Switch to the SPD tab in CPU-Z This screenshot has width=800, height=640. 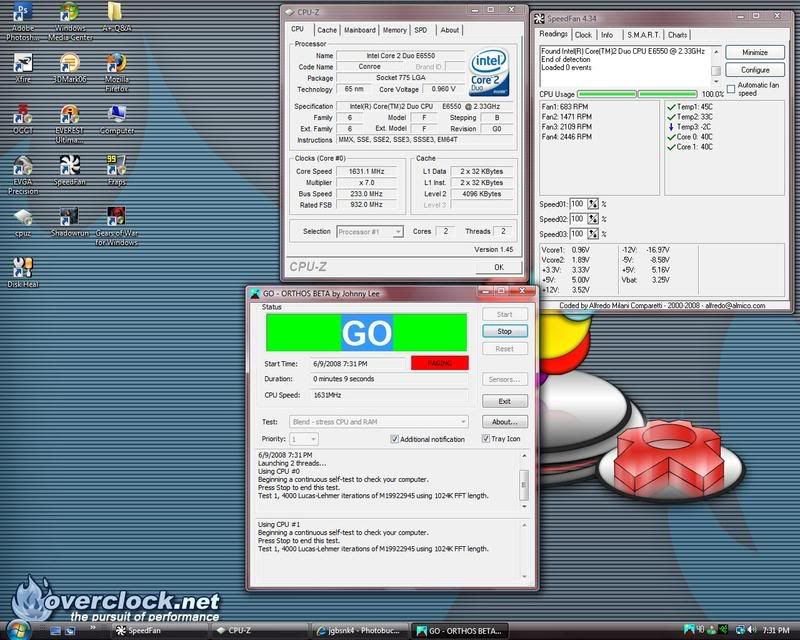point(421,30)
